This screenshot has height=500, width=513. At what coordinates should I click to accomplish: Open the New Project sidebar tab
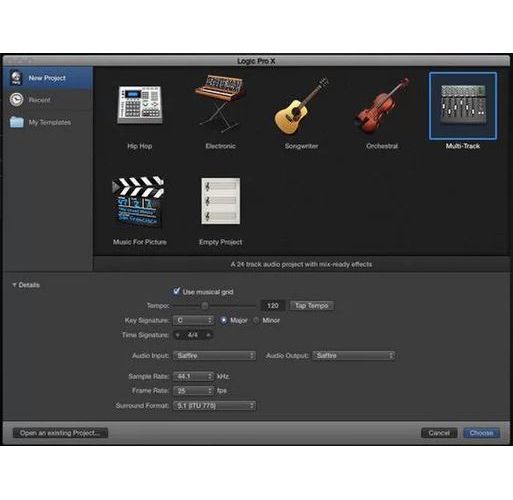48,78
